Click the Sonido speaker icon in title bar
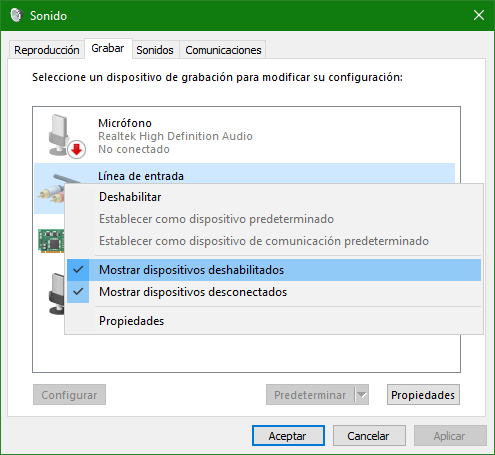Image resolution: width=495 pixels, height=455 pixels. (x=16, y=15)
